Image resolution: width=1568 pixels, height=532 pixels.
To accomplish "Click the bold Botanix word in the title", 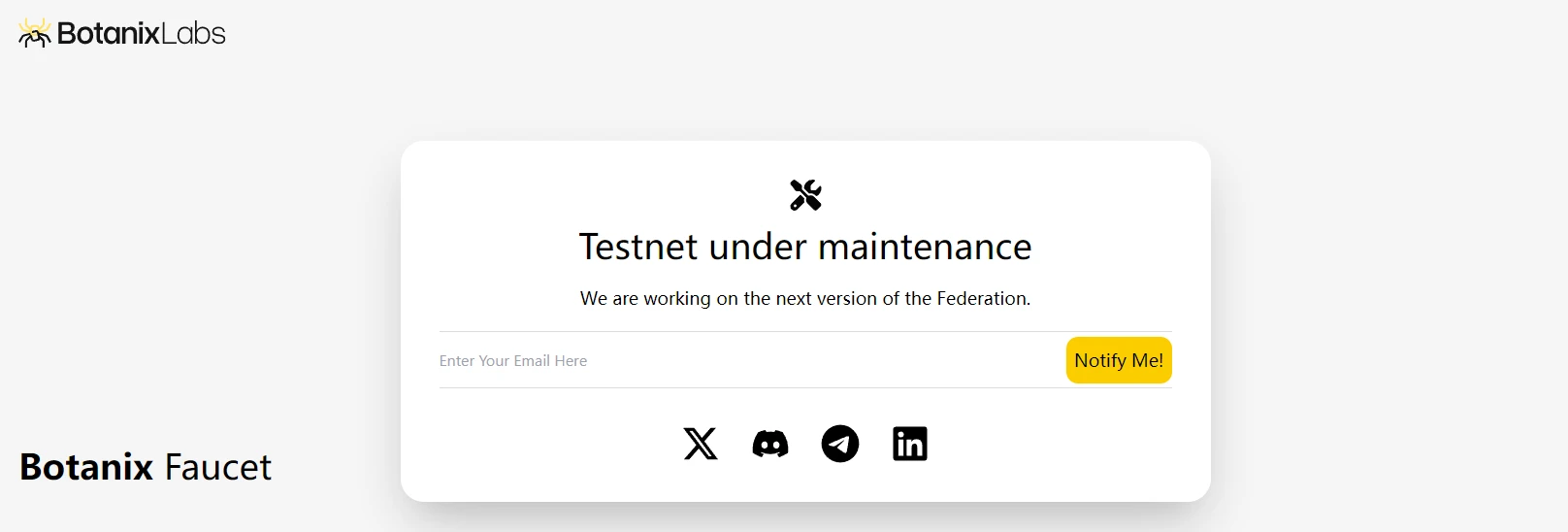I will 86,467.
